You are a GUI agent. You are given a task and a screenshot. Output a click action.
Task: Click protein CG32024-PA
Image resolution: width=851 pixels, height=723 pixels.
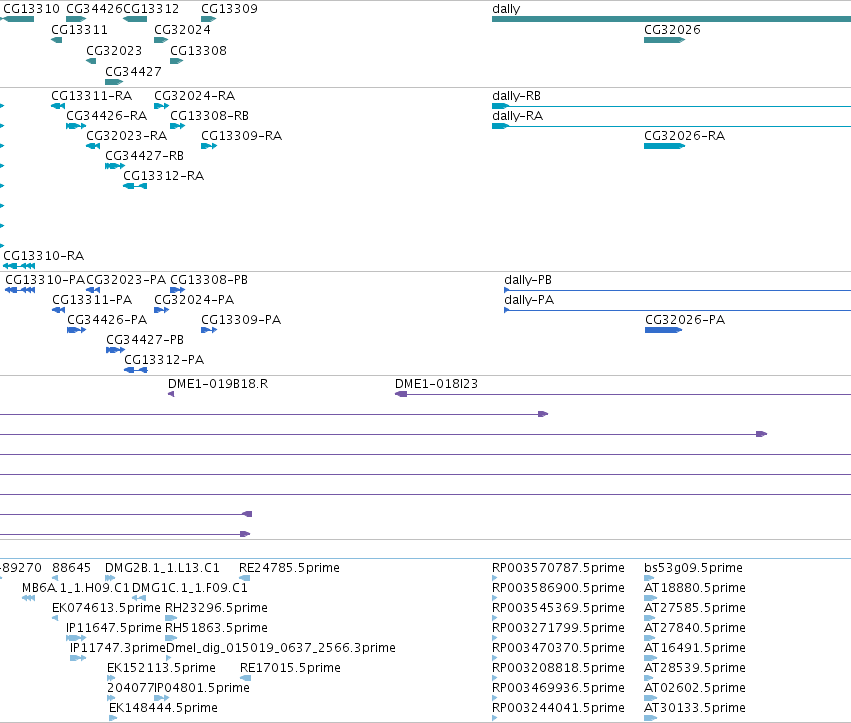[x=161, y=310]
